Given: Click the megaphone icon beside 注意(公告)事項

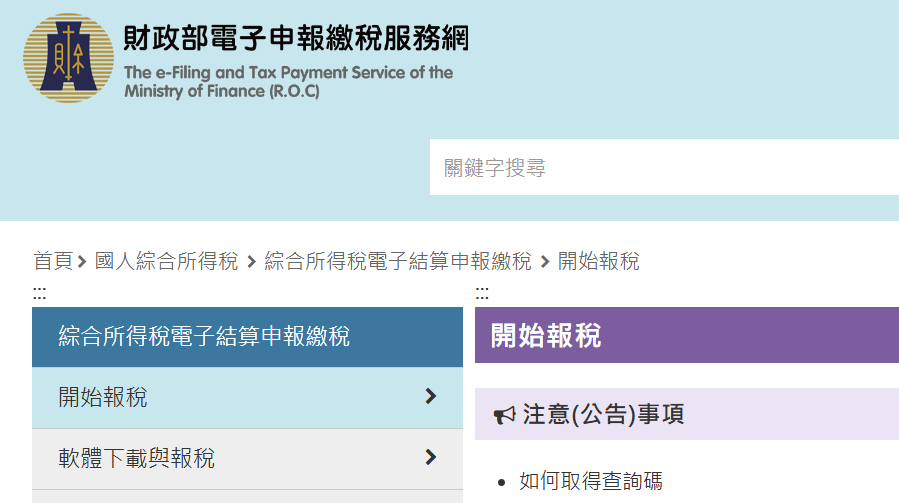Looking at the screenshot, I should tap(505, 415).
